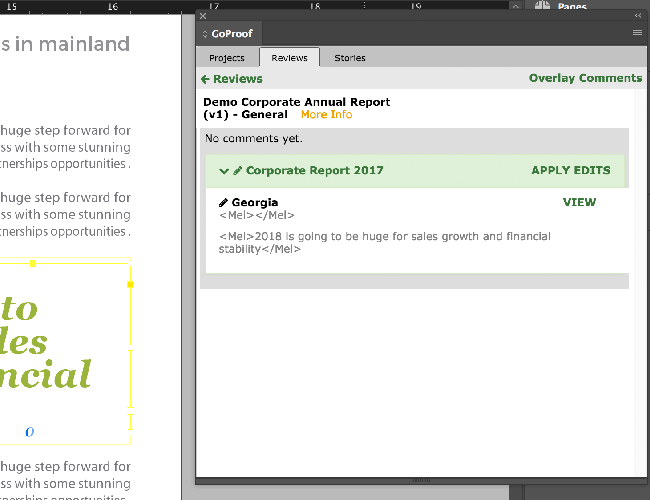Screen dimensions: 650x500
Task: Click the back arrow next to Reviews
Action: coord(205,79)
